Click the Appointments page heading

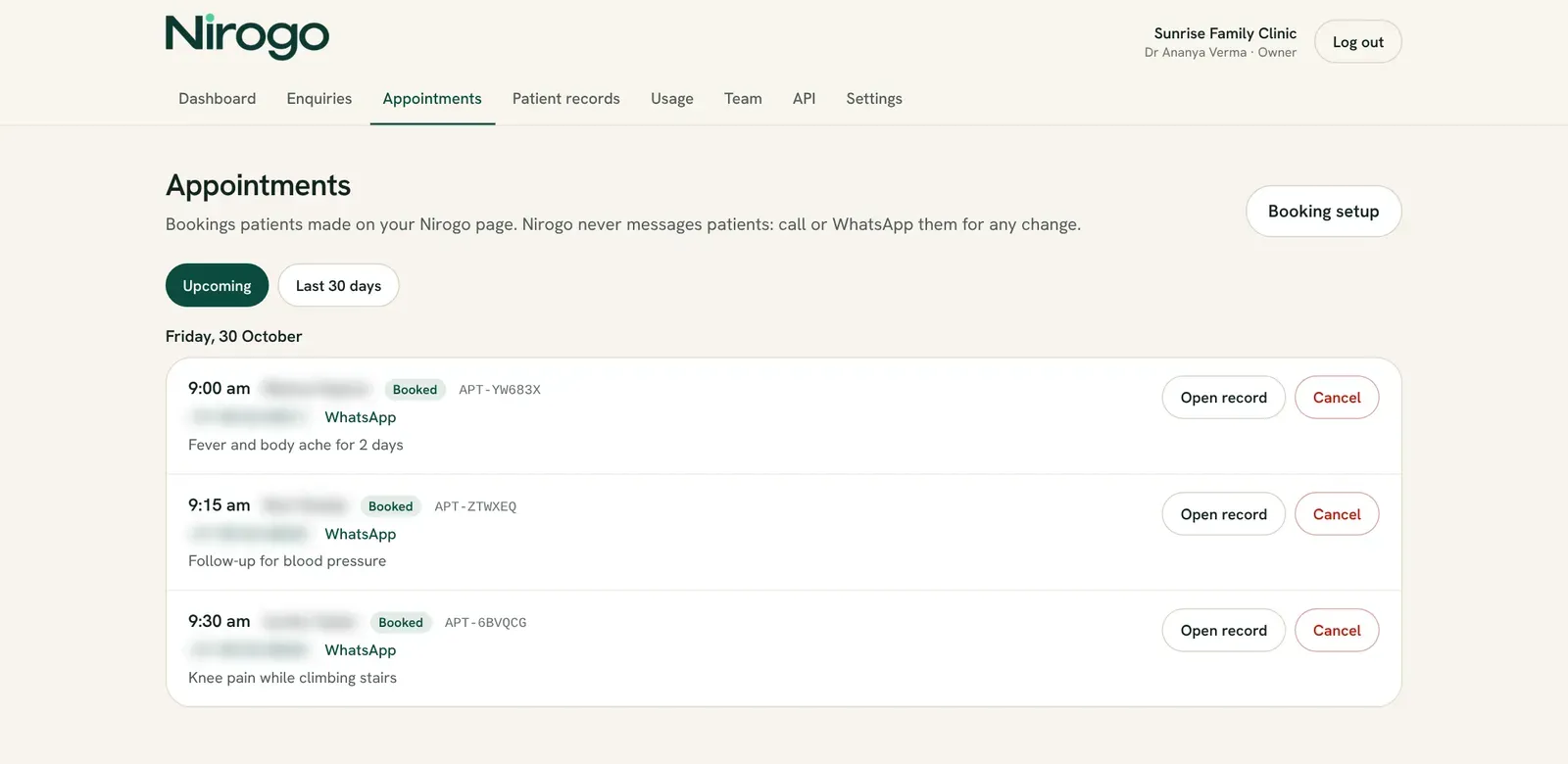click(258, 185)
